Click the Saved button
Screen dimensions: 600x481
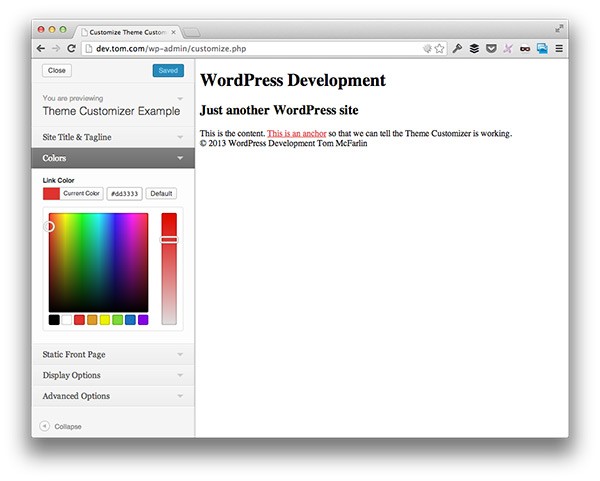pos(168,70)
